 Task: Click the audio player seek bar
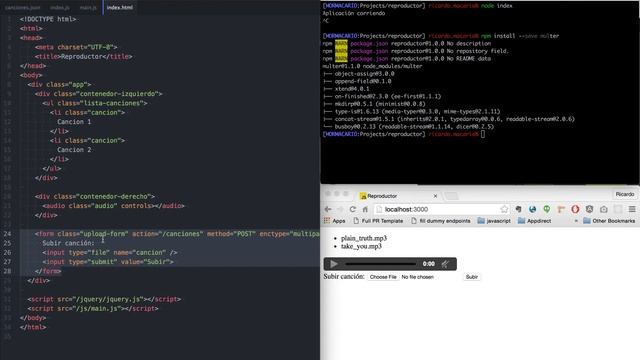(x=380, y=264)
